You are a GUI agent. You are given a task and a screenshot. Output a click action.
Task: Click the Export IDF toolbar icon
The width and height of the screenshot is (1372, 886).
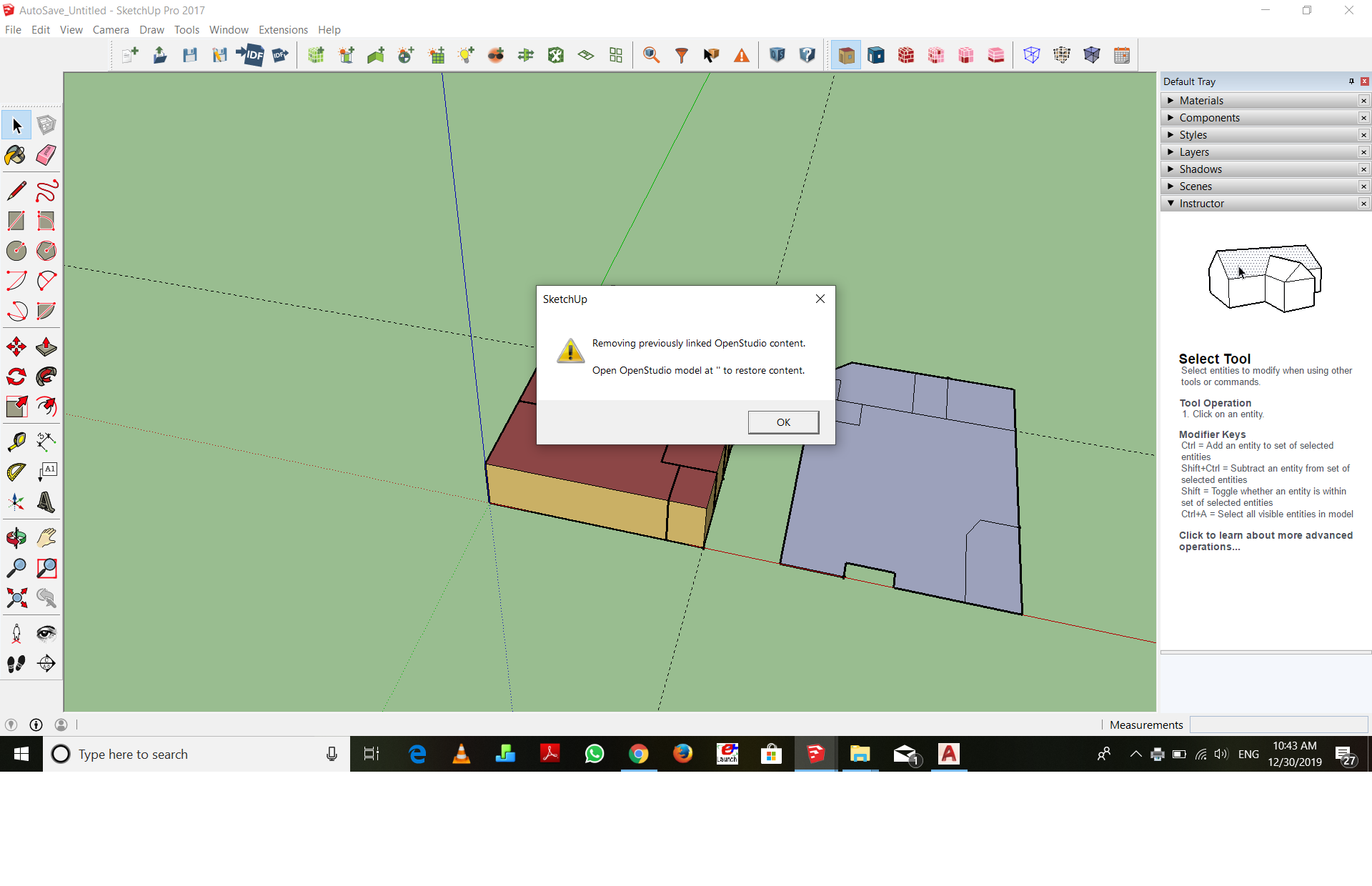(x=280, y=55)
